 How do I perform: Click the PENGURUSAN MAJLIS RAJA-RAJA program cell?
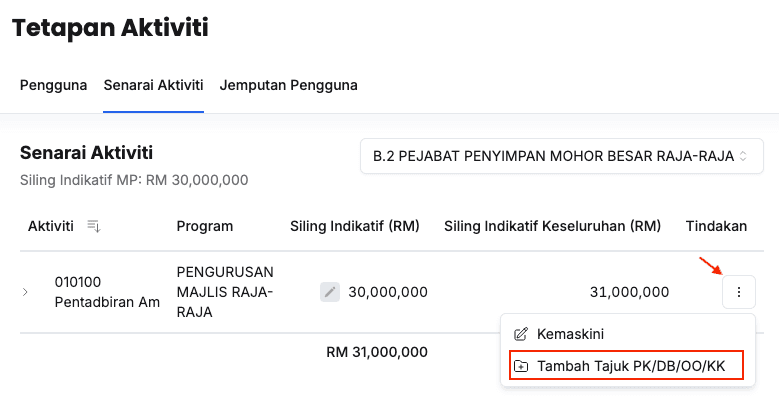click(x=225, y=292)
